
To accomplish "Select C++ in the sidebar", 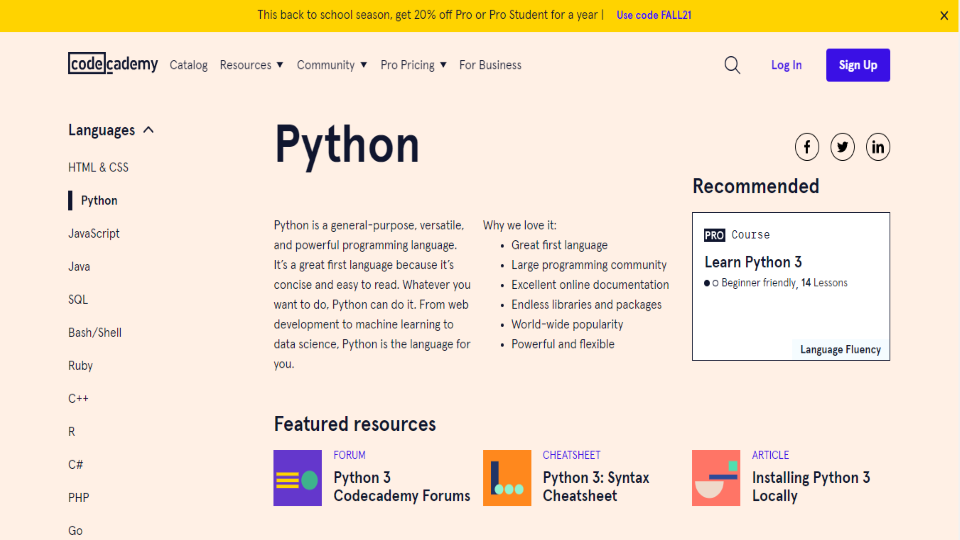I will click(x=78, y=399).
